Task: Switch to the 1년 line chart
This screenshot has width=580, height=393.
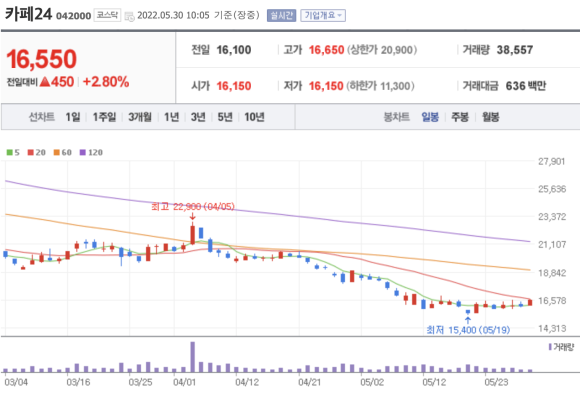Action: pos(172,117)
